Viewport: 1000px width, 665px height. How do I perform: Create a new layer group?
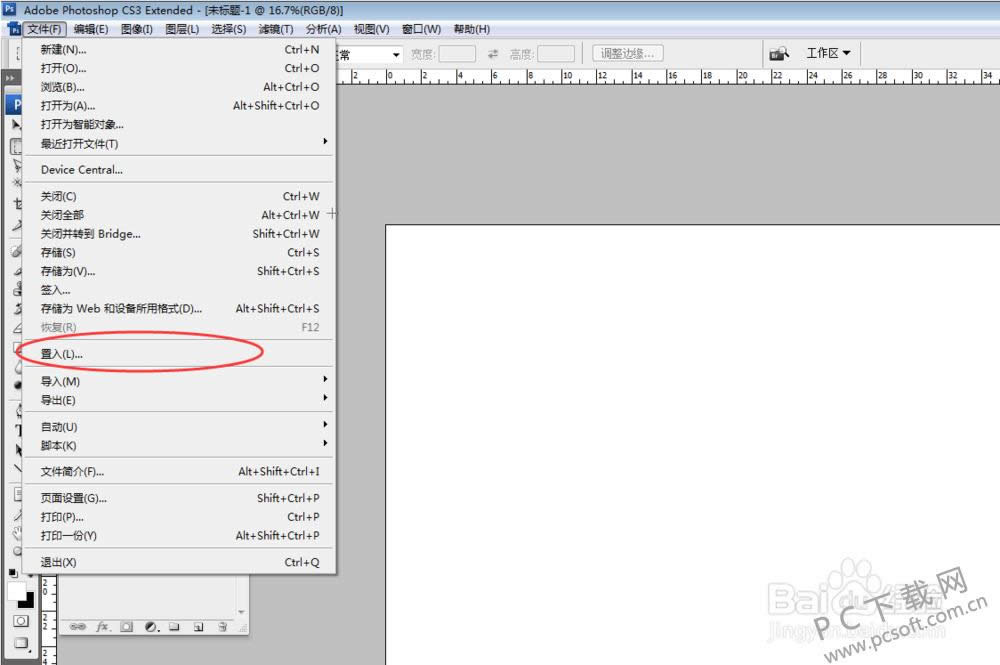point(174,627)
